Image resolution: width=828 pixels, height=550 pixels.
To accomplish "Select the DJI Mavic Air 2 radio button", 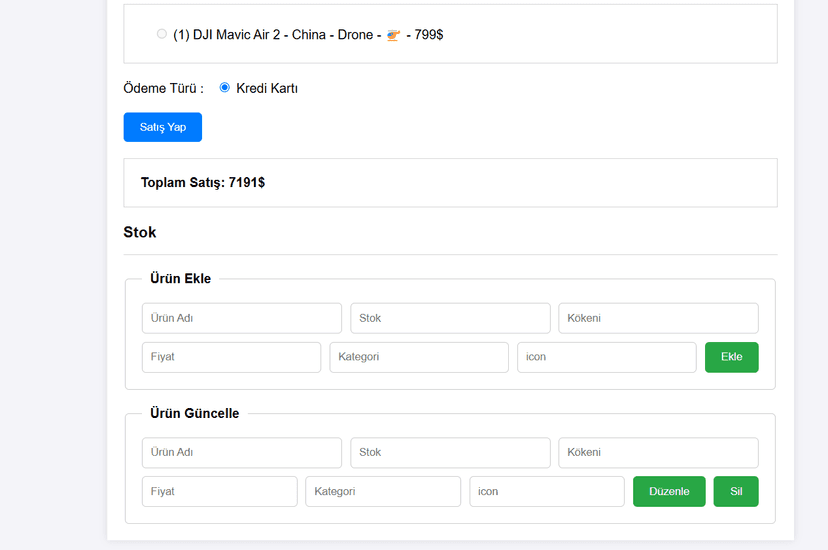I will tap(162, 34).
